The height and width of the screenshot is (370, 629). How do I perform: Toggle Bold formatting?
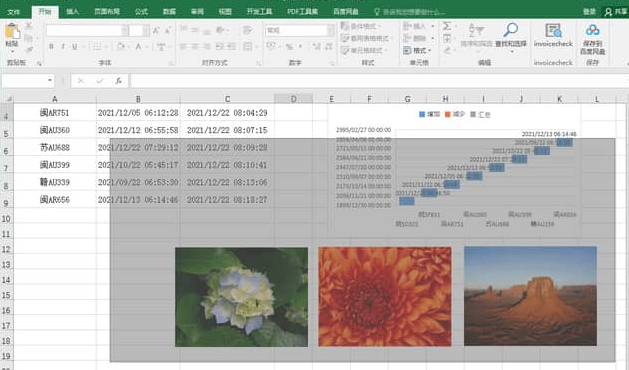point(51,47)
